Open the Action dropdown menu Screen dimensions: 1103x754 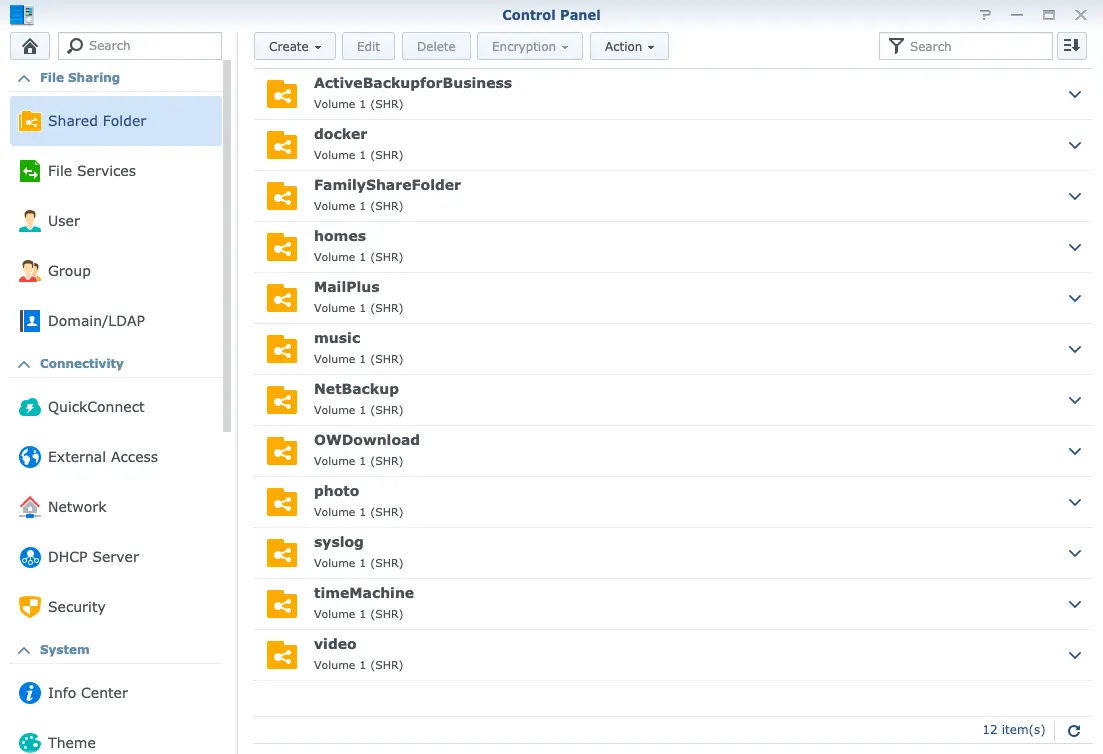coord(629,46)
